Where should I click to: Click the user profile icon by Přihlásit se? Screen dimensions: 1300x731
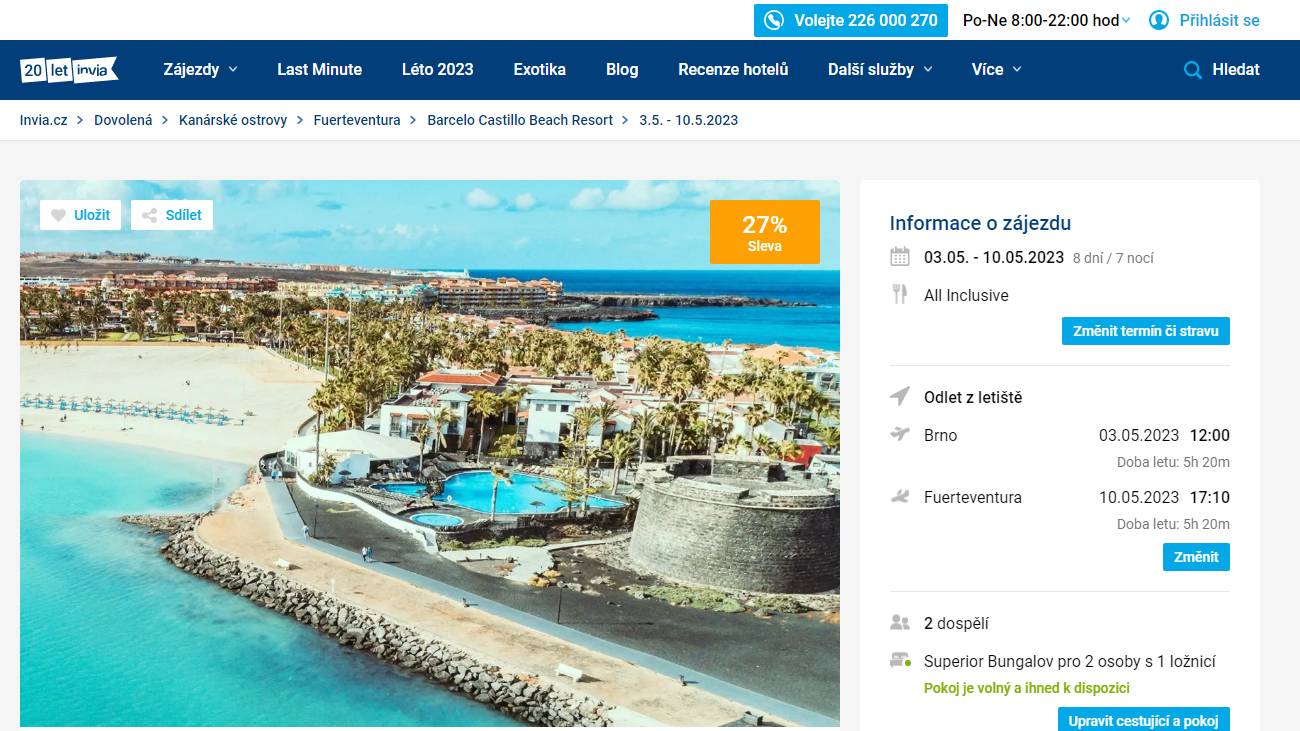(x=1159, y=20)
